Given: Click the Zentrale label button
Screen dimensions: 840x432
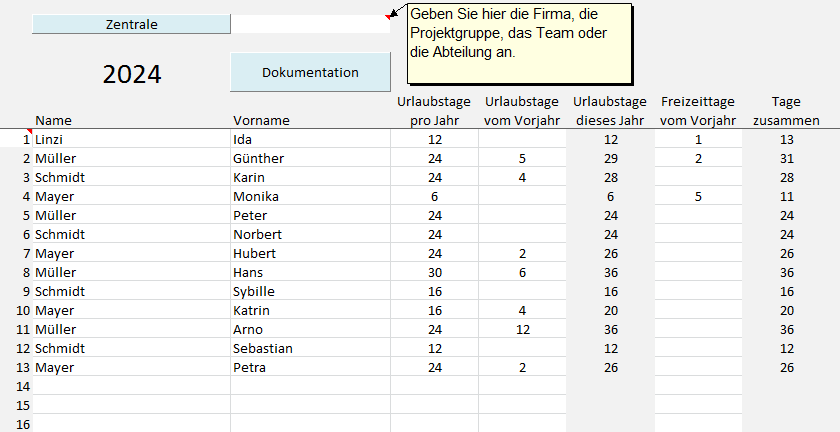Looking at the screenshot, I should (131, 24).
